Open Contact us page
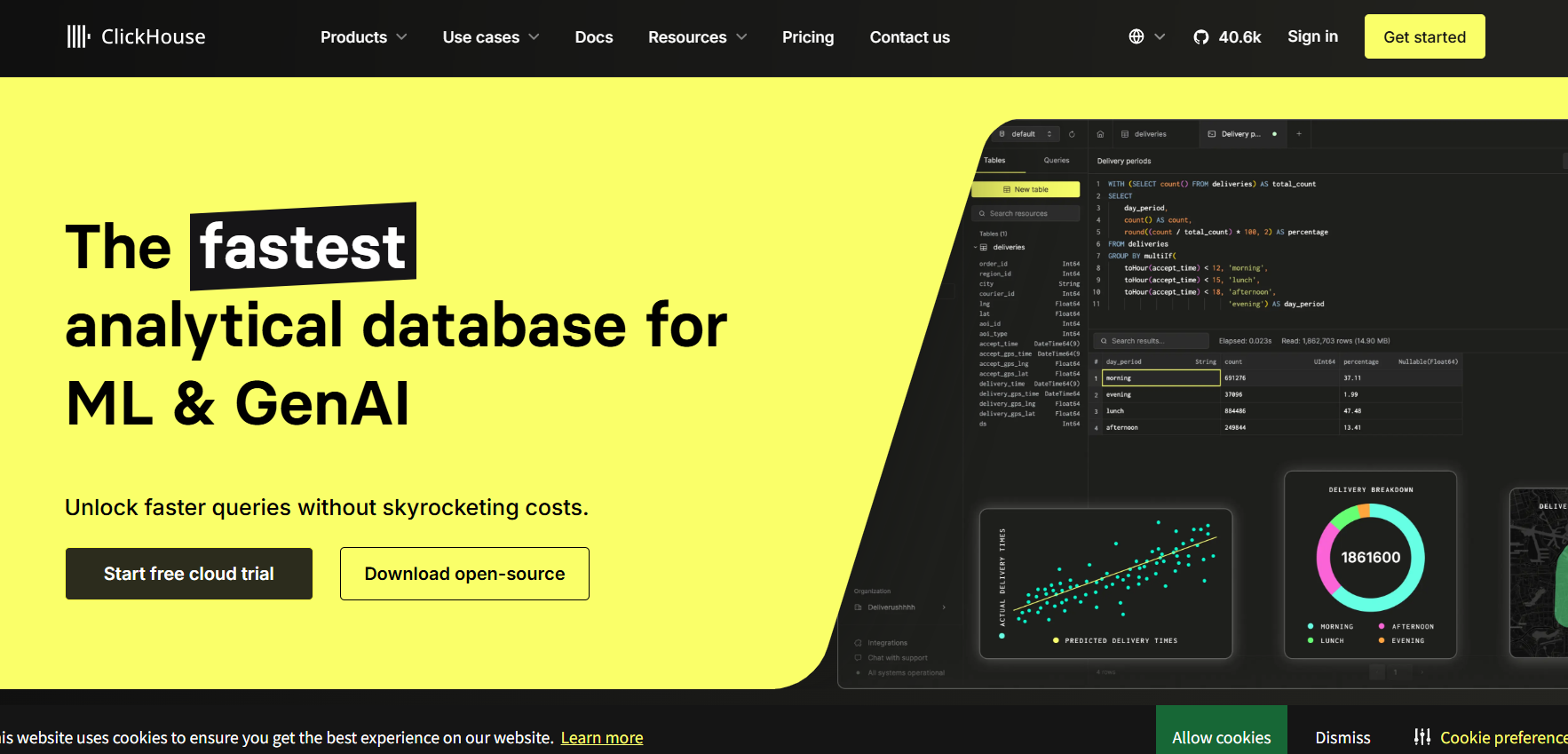 (910, 37)
